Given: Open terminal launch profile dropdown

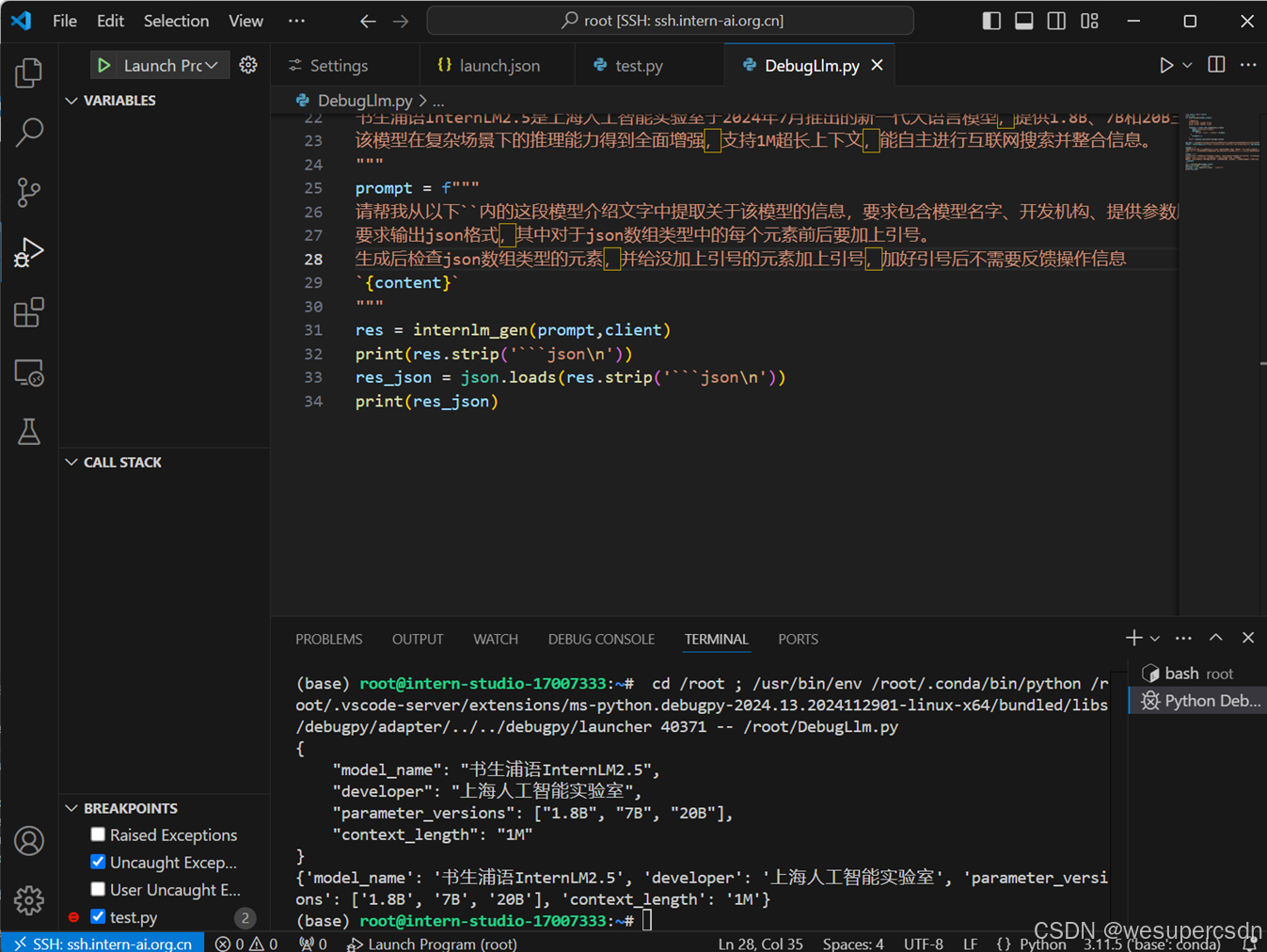Looking at the screenshot, I should [1155, 638].
